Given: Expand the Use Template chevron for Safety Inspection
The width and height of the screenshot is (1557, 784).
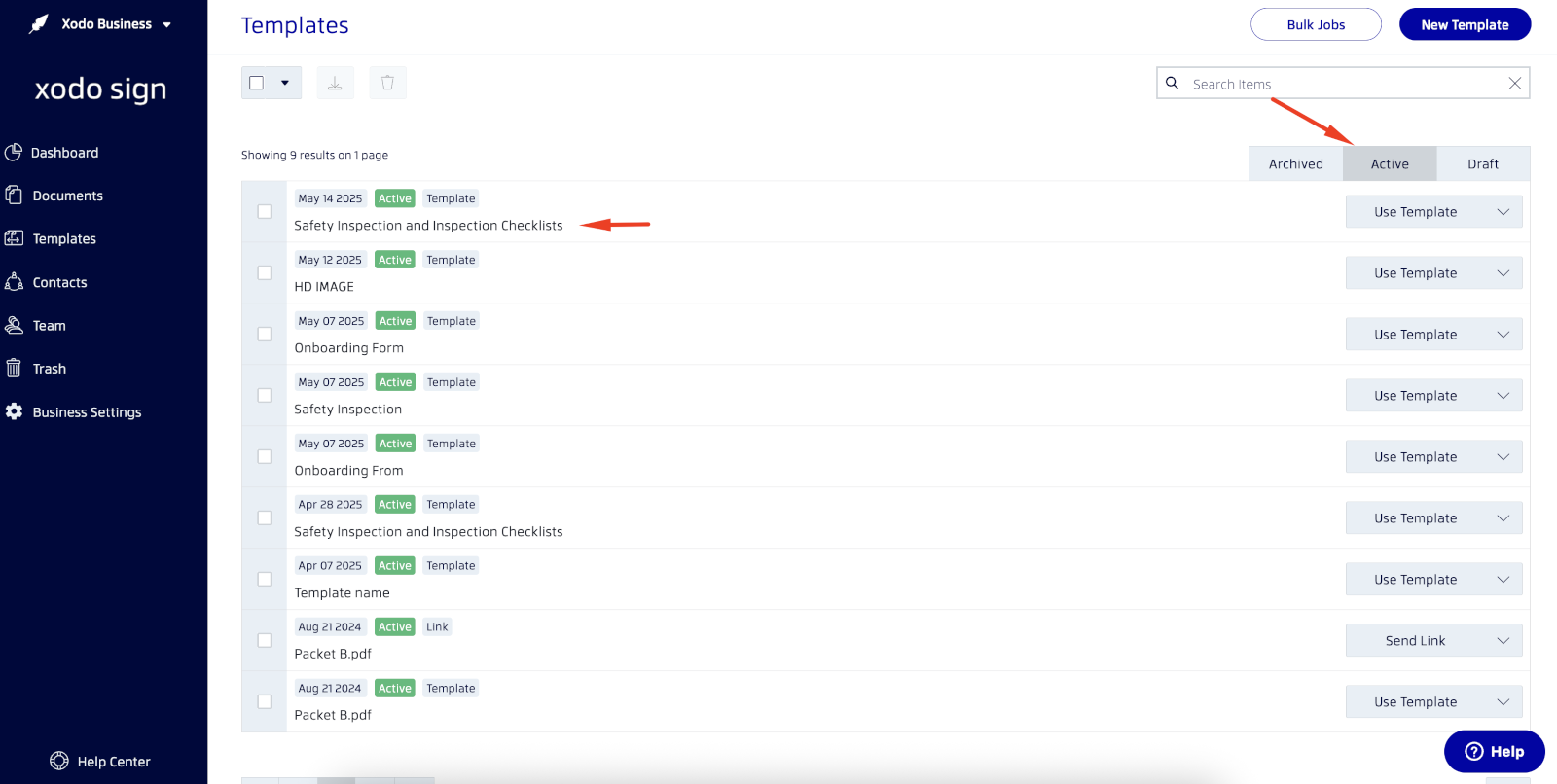Looking at the screenshot, I should (x=1503, y=396).
